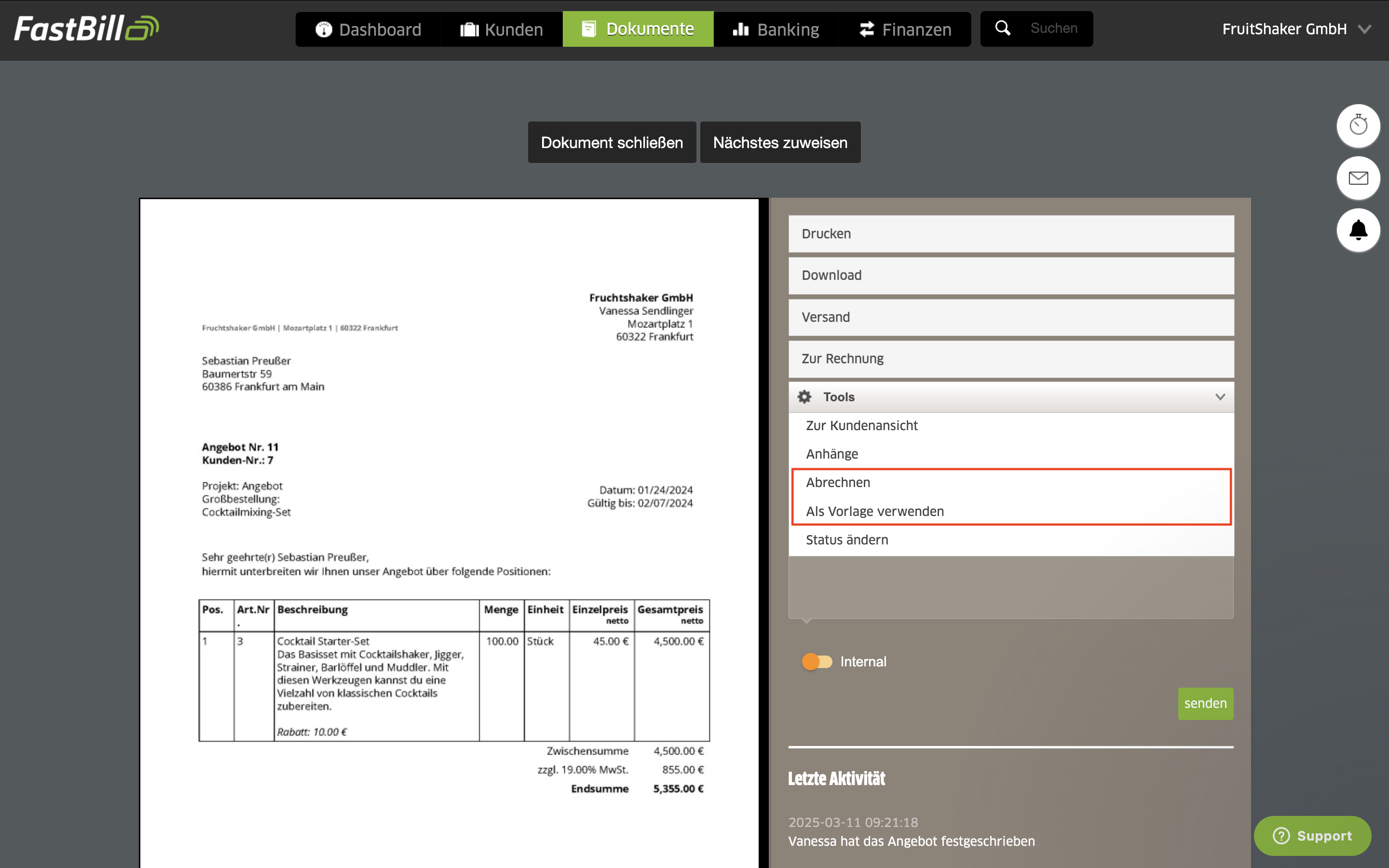The height and width of the screenshot is (868, 1389).
Task: Open the envelope mail icon
Action: coord(1358,178)
